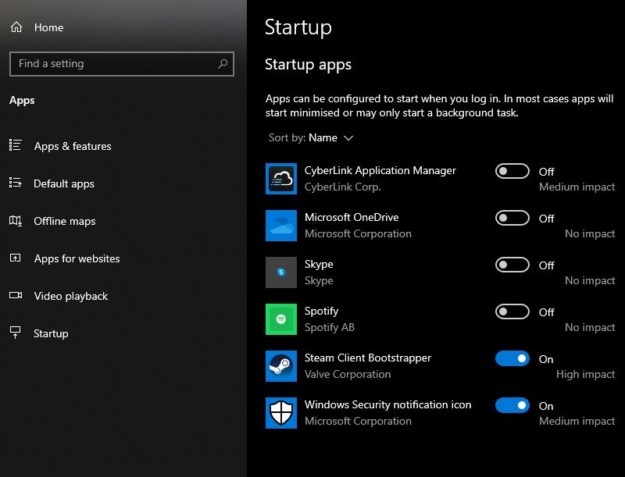625x477 pixels.
Task: Toggle Skype startup switch on
Action: point(512,265)
